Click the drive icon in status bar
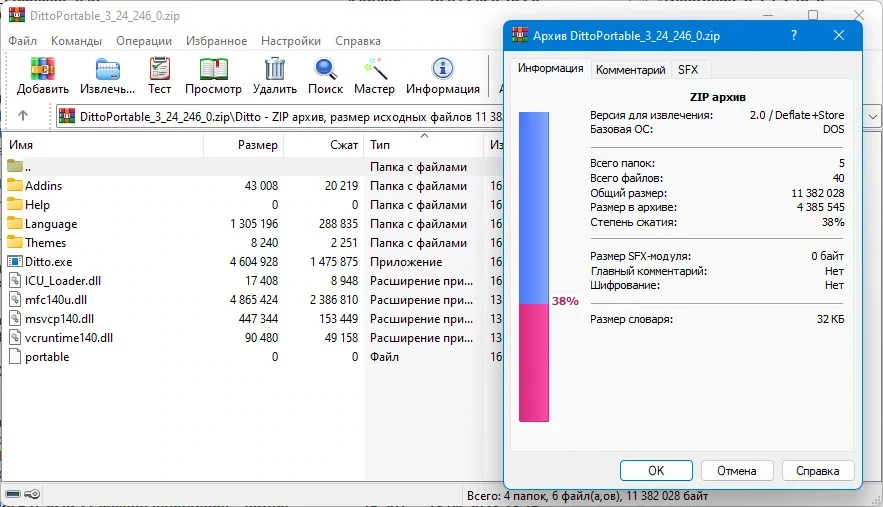 (13, 494)
